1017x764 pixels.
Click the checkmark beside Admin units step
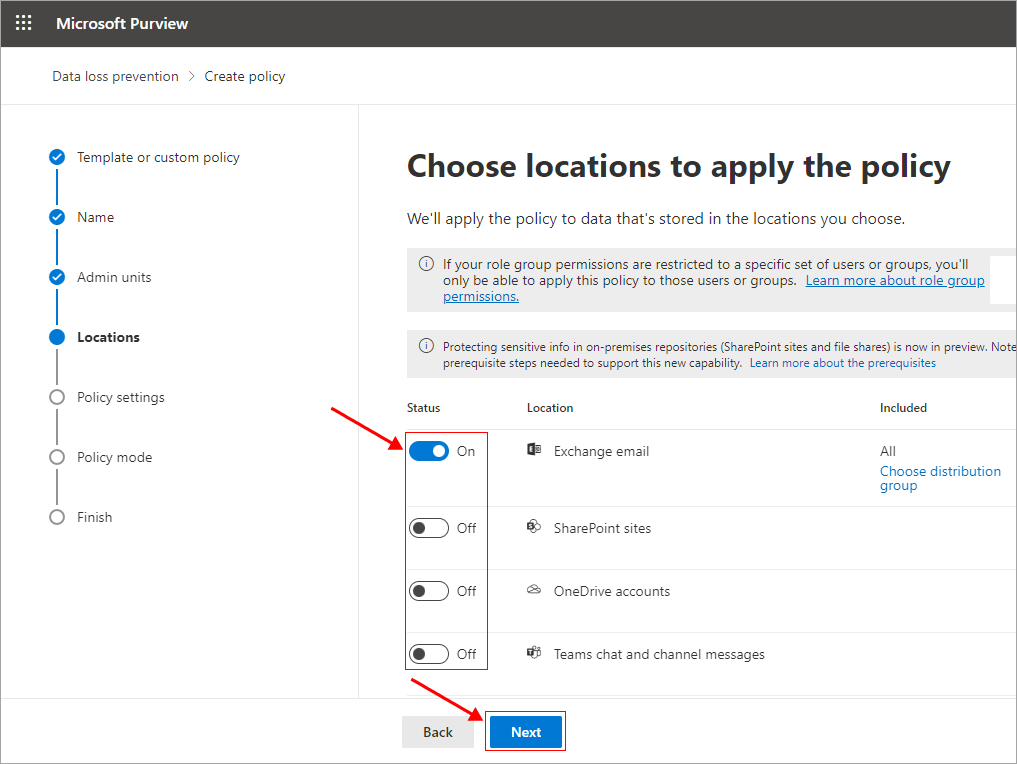pos(57,277)
